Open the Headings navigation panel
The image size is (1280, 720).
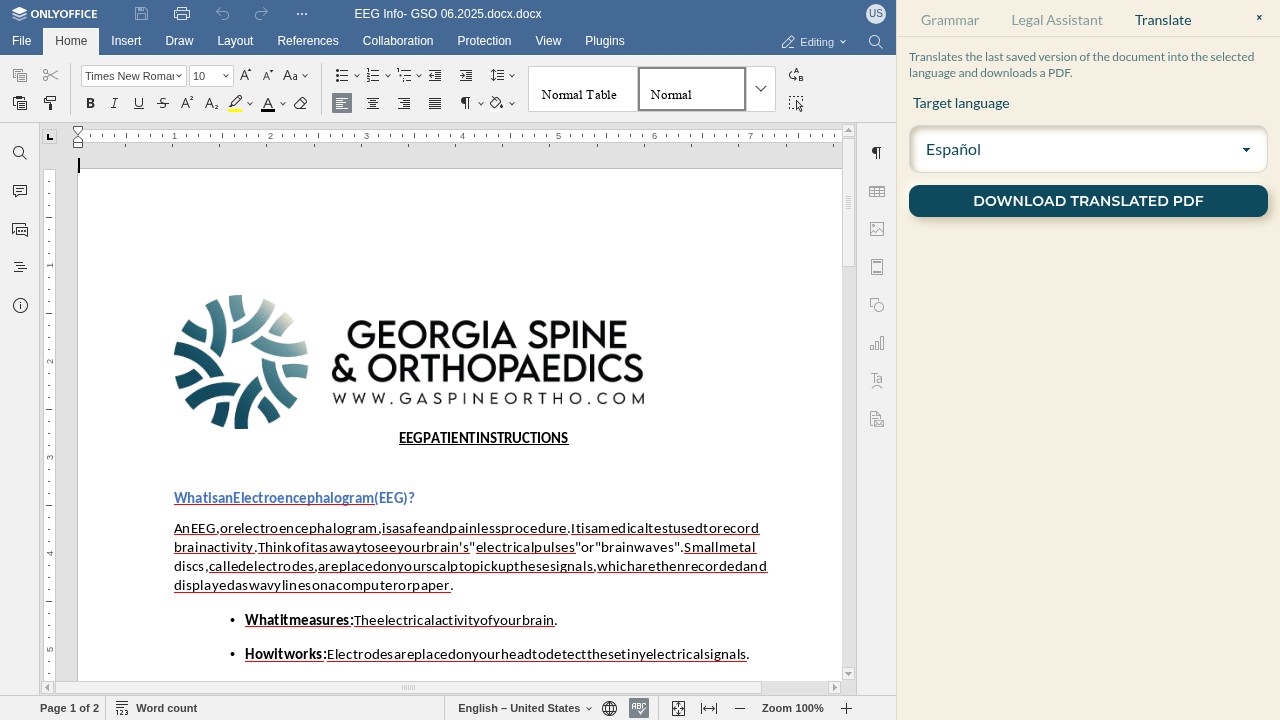pyautogui.click(x=20, y=267)
